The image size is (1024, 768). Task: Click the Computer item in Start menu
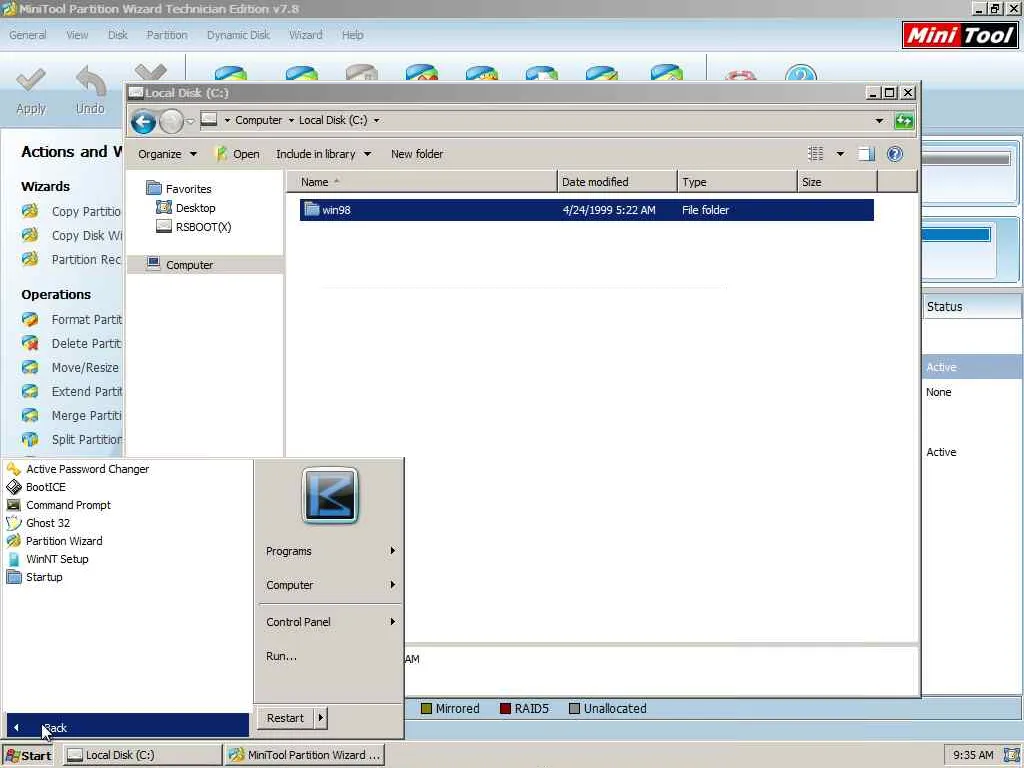330,585
